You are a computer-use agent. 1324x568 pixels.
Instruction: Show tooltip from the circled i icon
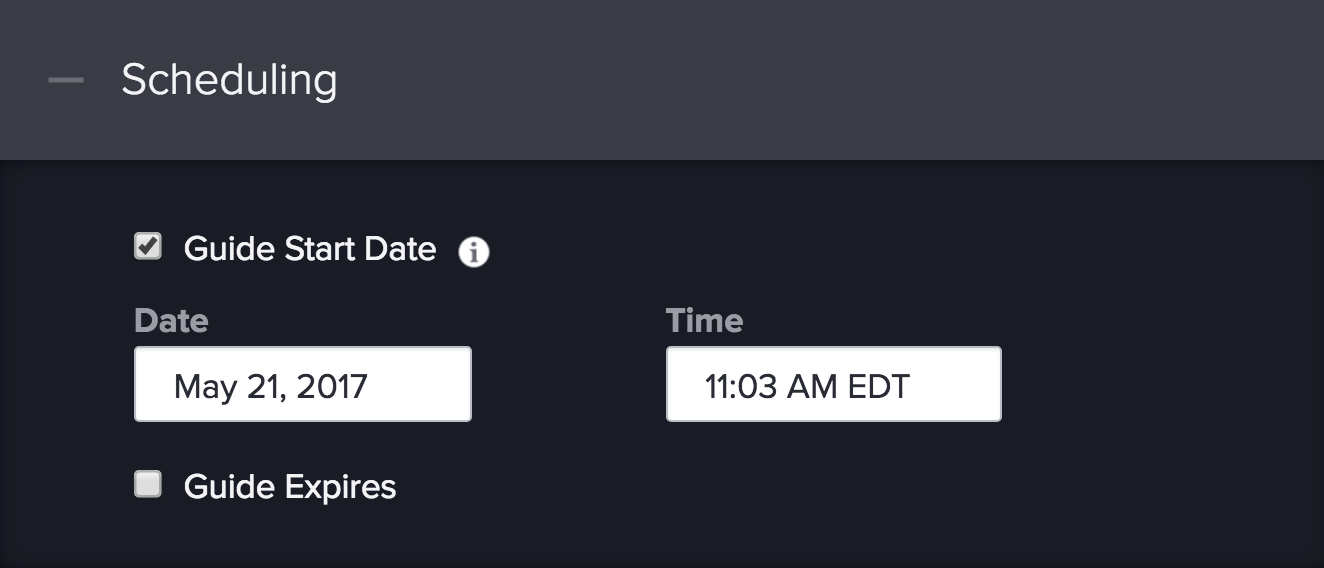474,253
